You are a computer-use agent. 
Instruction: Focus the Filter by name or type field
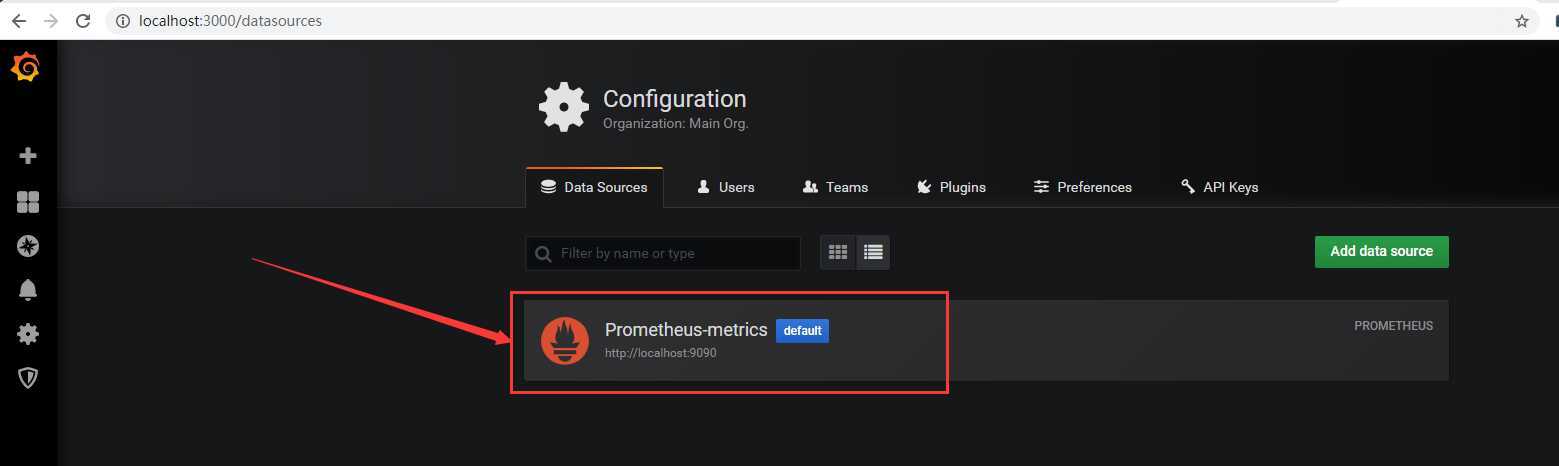(x=663, y=253)
